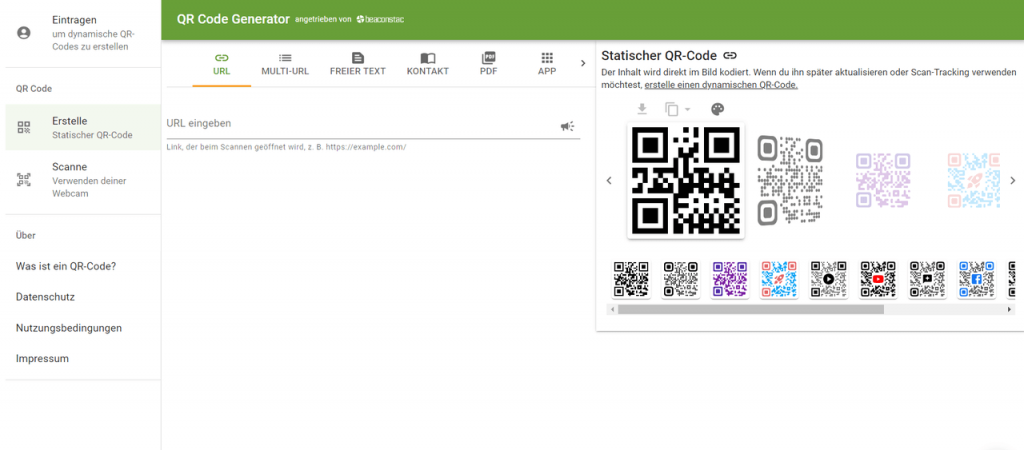Choose the blue rocket QR template thumbnail
This screenshot has height=450, width=1024.
[x=779, y=280]
